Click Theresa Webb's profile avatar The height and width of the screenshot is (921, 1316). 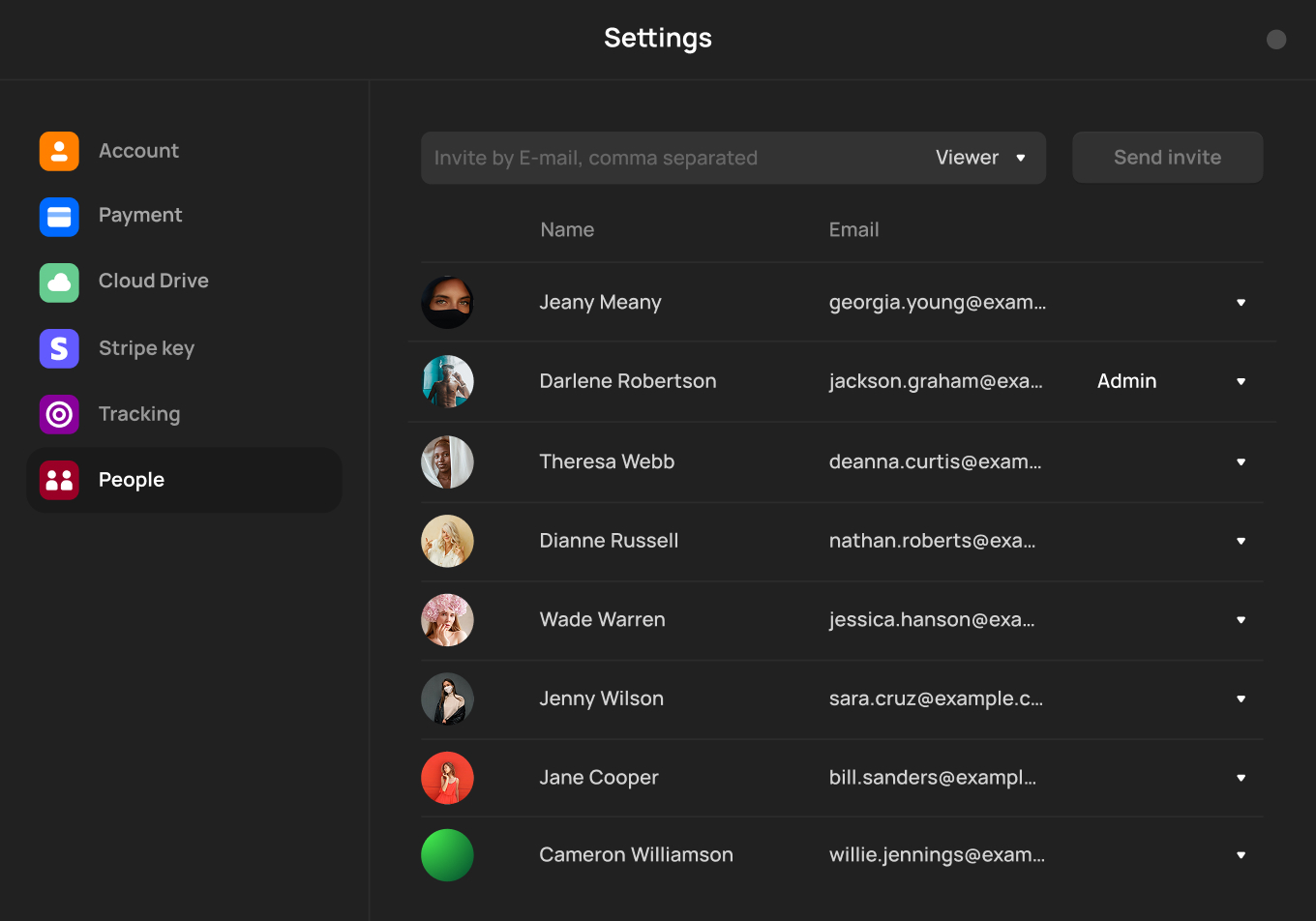click(447, 461)
